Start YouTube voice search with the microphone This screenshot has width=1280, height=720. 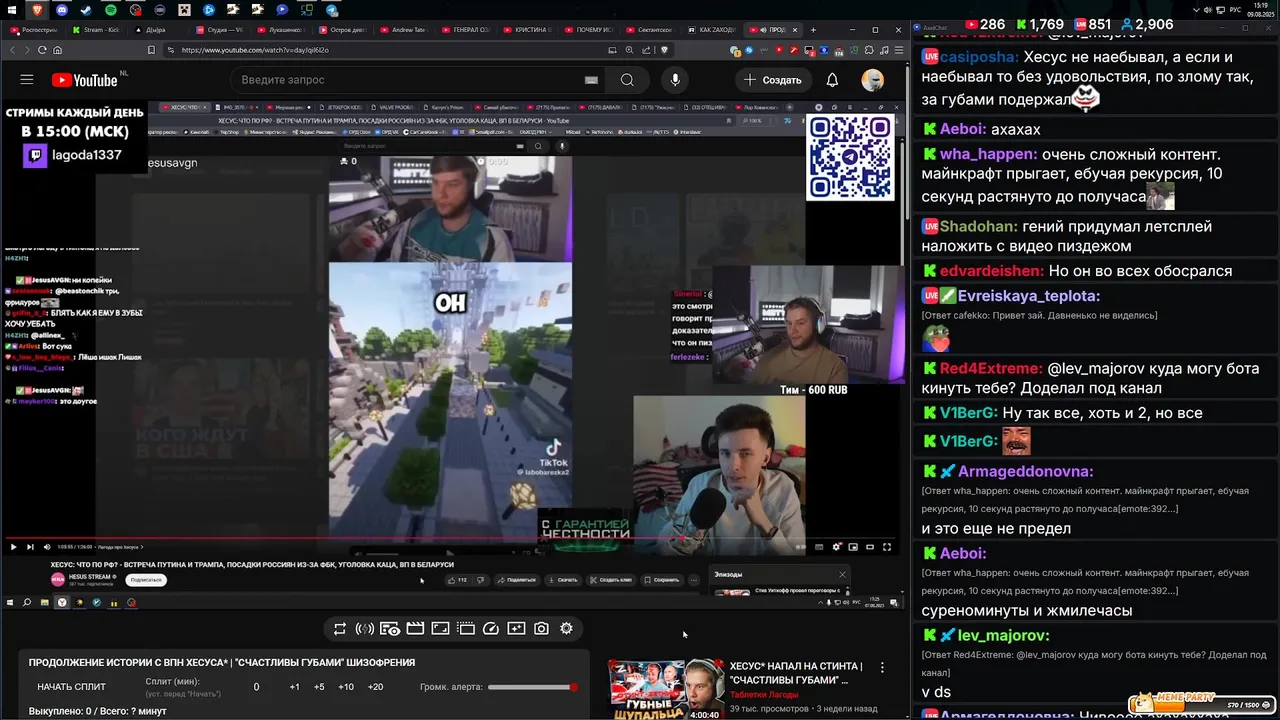coord(675,80)
